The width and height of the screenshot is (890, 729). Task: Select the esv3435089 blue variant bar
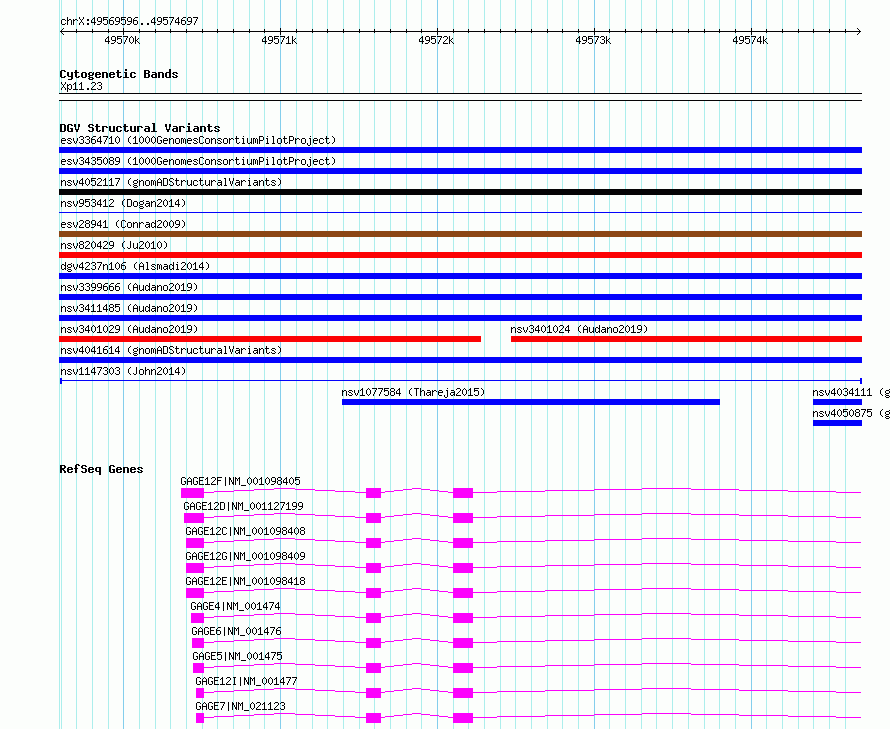tap(460, 171)
